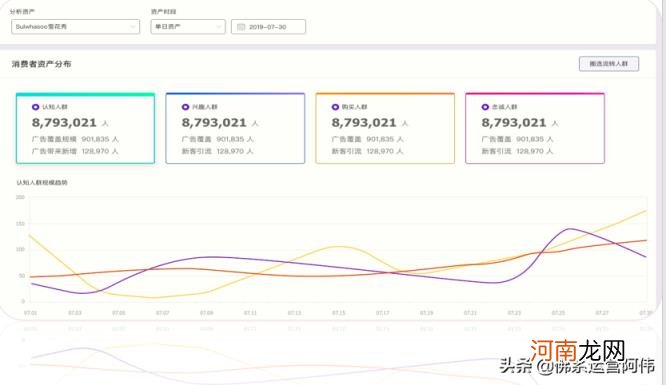Click 8,793,021 in the 兴趣人群 card

[214, 123]
